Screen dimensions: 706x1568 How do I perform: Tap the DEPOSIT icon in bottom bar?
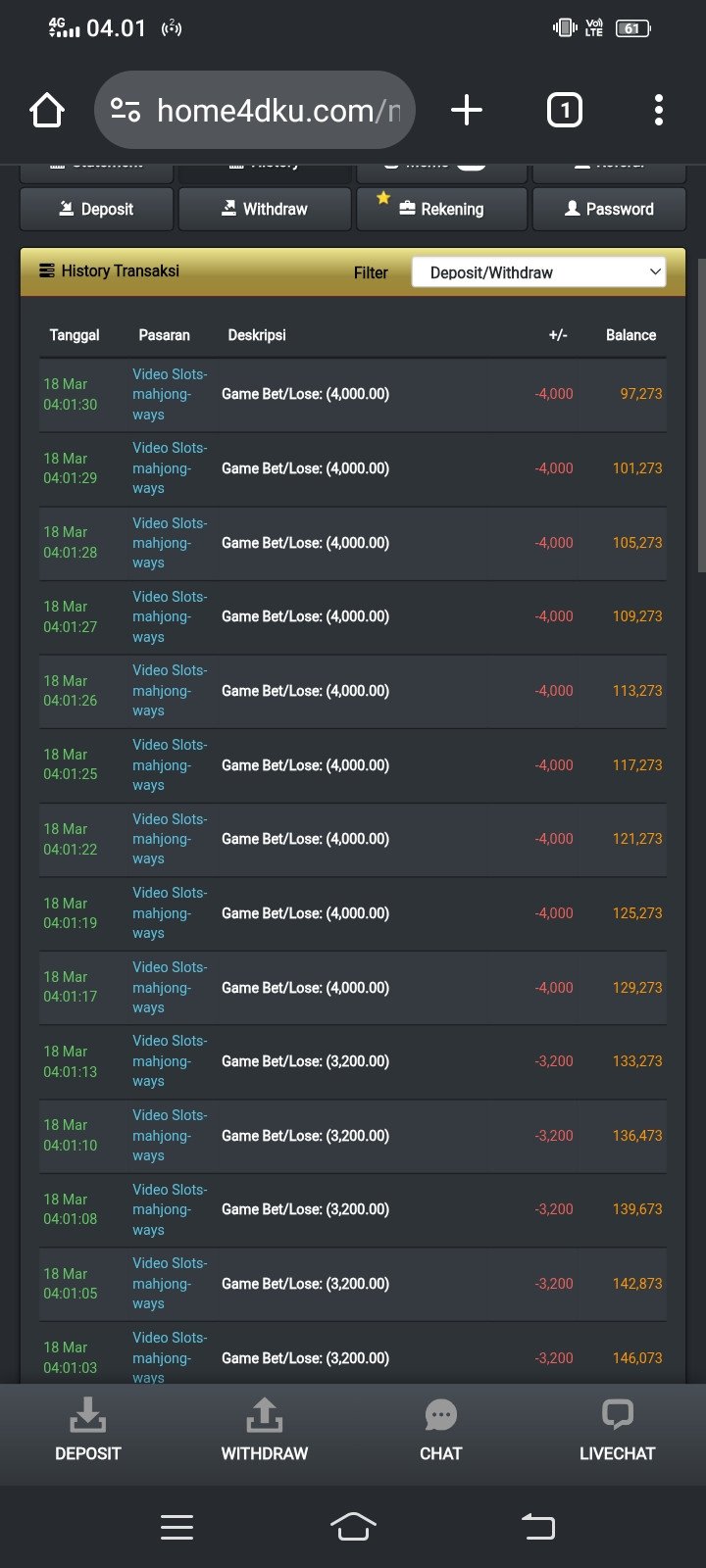[x=88, y=1416]
